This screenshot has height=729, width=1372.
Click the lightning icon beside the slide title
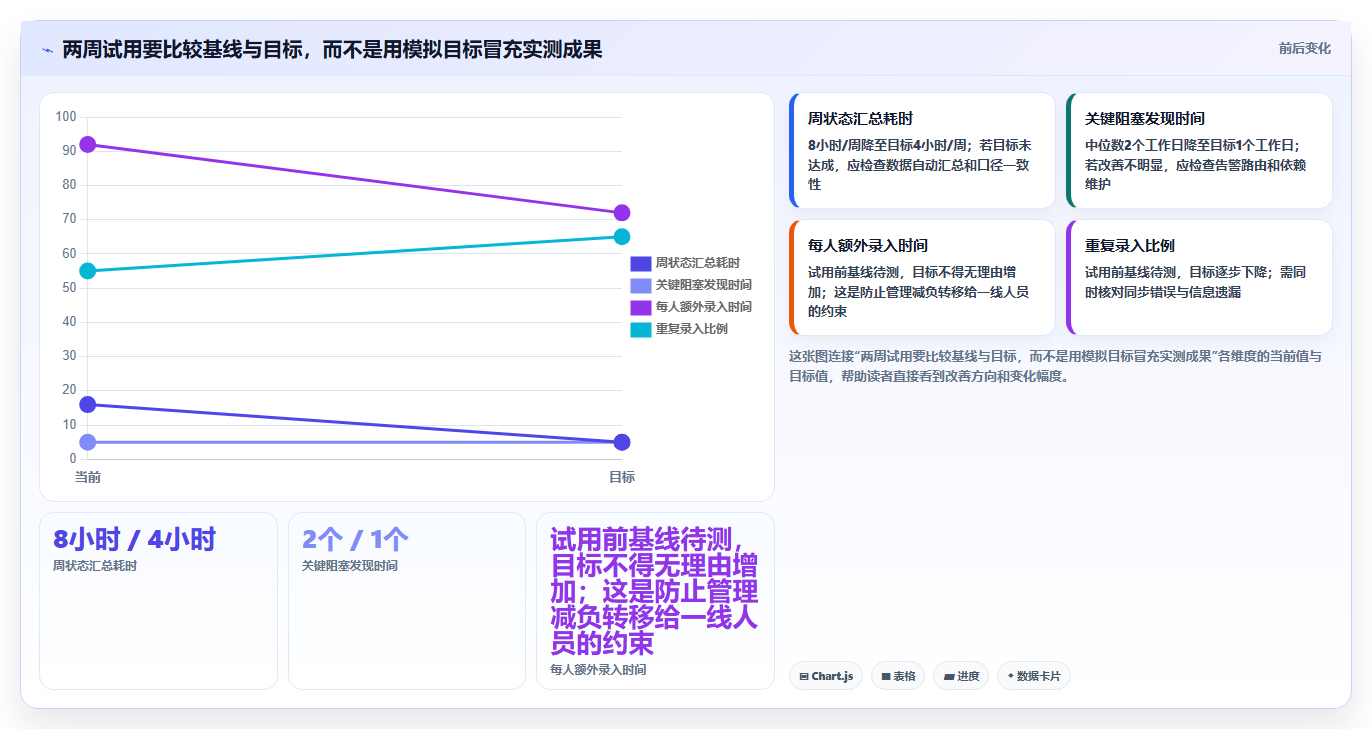point(47,49)
